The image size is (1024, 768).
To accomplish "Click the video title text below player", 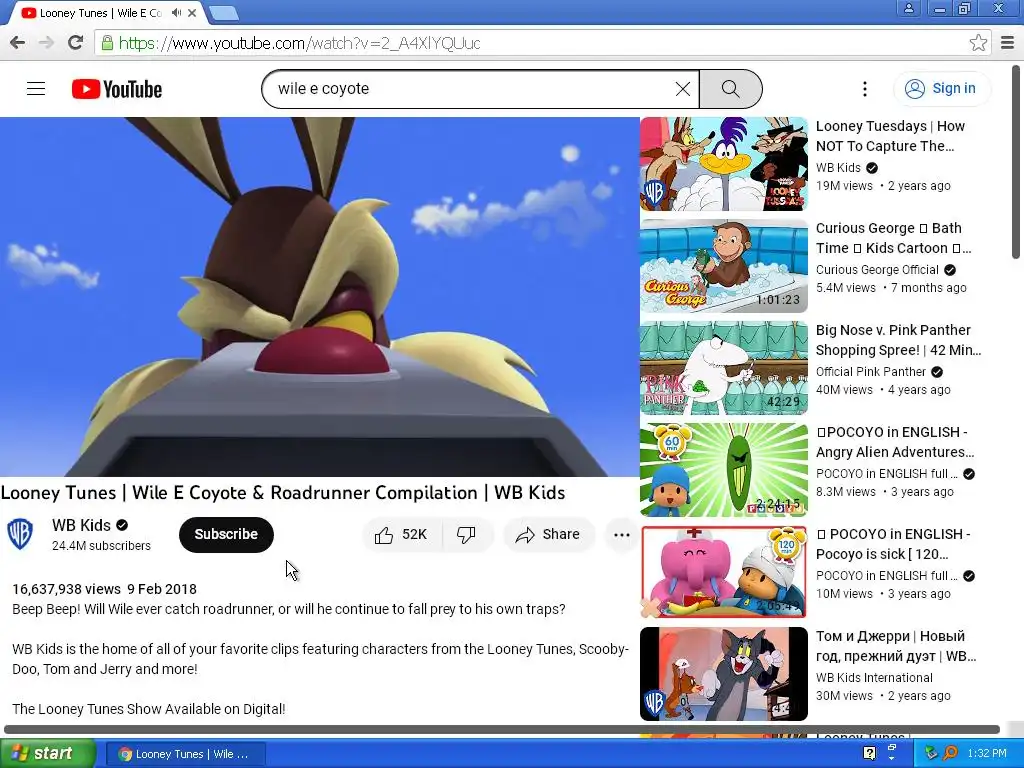I will 283,492.
